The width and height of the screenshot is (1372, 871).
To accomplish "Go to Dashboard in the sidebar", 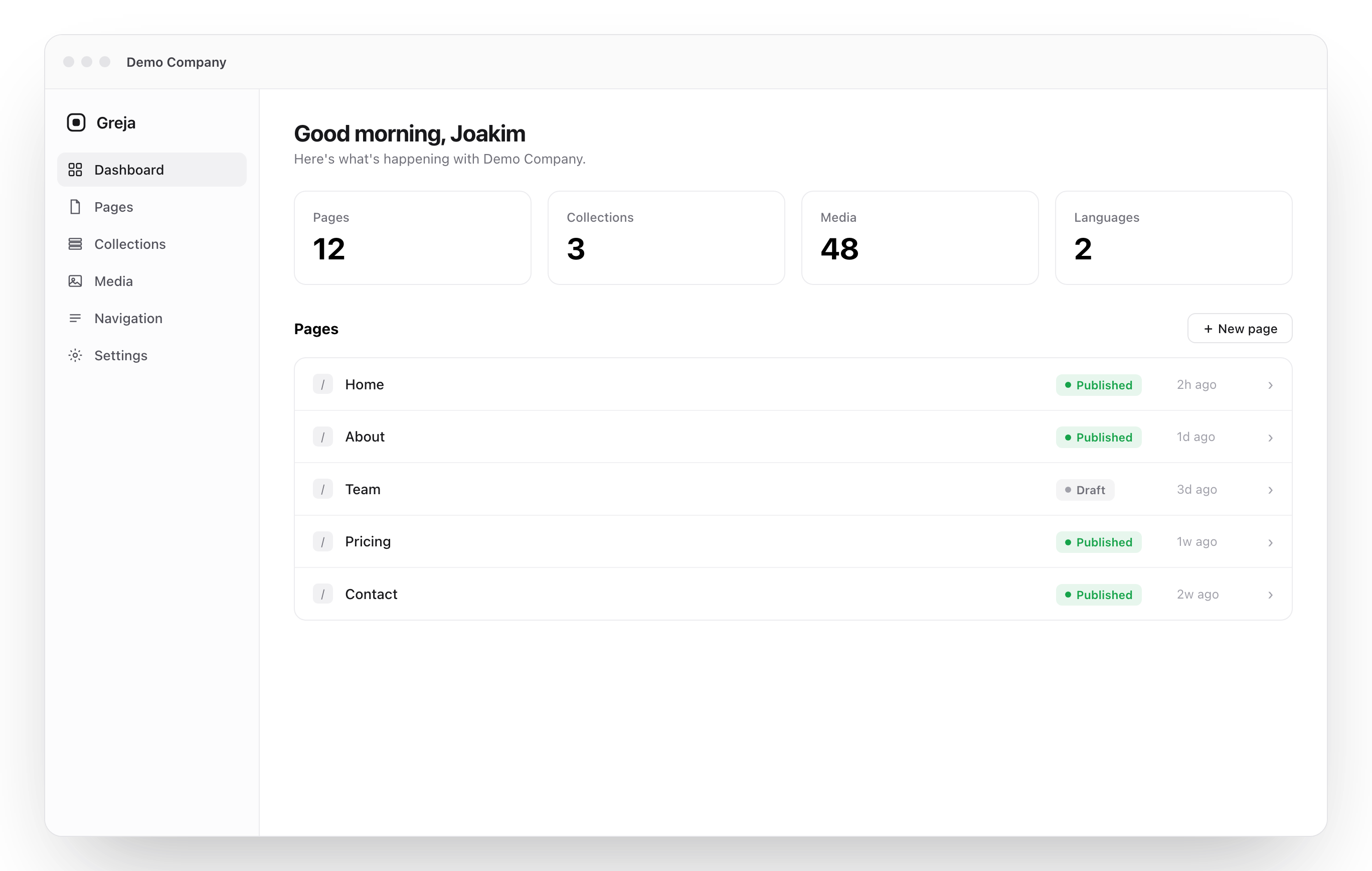I will click(151, 169).
